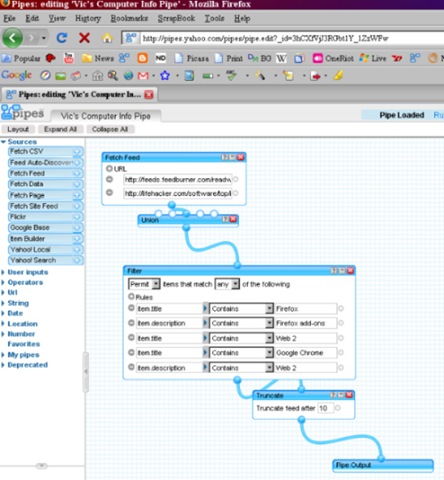Remove the Google Chrome filter rule
The height and width of the screenshot is (480, 444).
pos(131,352)
